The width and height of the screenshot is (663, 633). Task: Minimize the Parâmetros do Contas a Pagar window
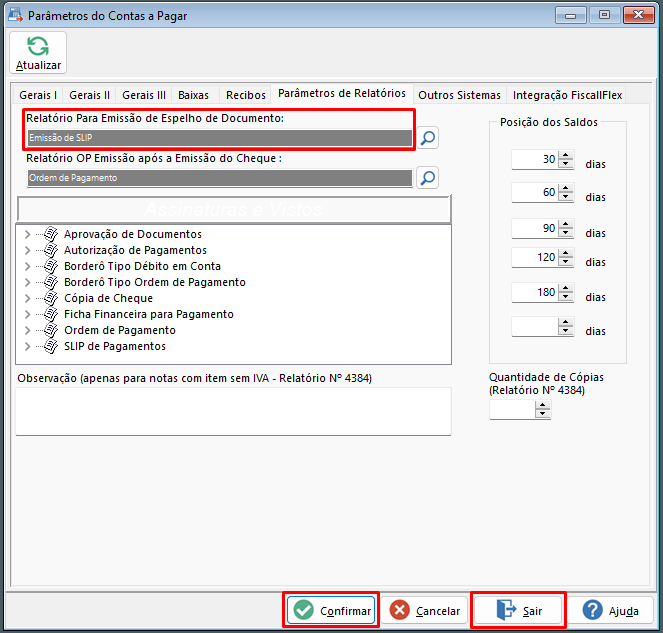pos(571,15)
